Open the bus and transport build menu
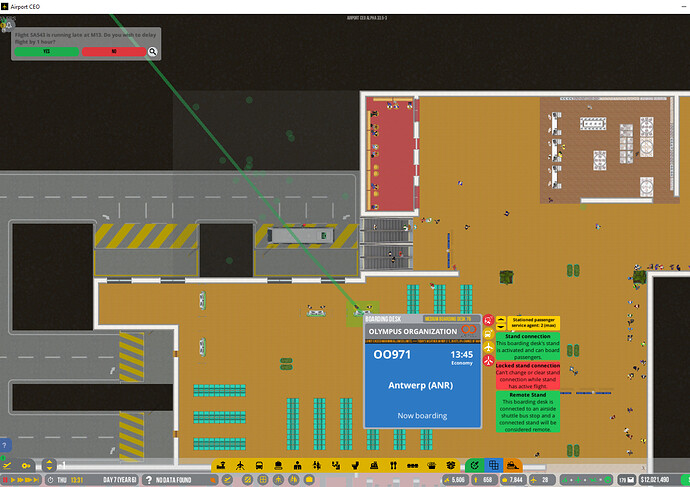Image resolution: width=690 pixels, height=487 pixels. [259, 465]
